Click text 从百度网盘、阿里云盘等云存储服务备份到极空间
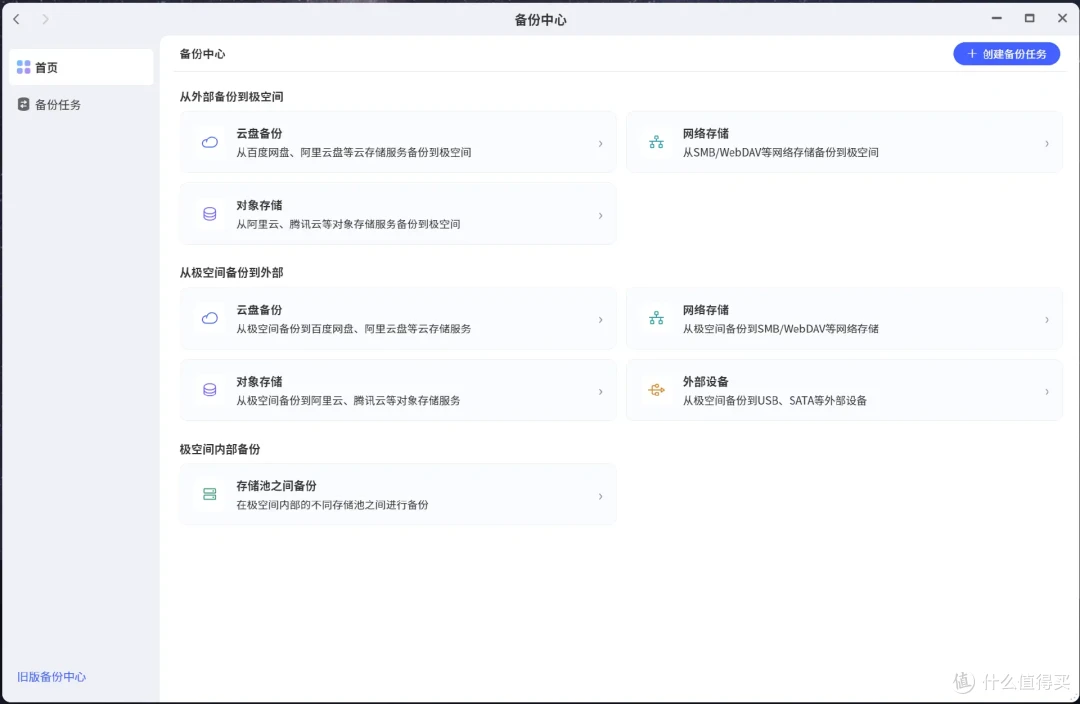The height and width of the screenshot is (704, 1080). click(x=353, y=152)
